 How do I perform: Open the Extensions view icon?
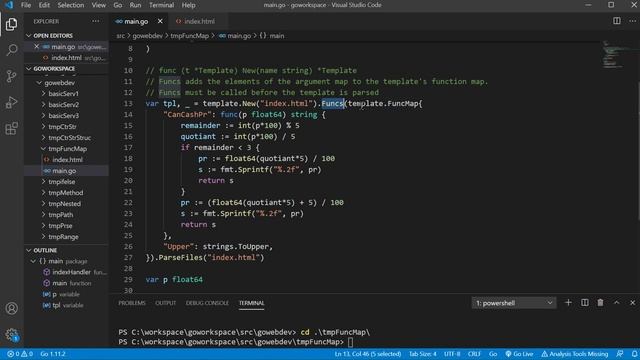coord(11,129)
